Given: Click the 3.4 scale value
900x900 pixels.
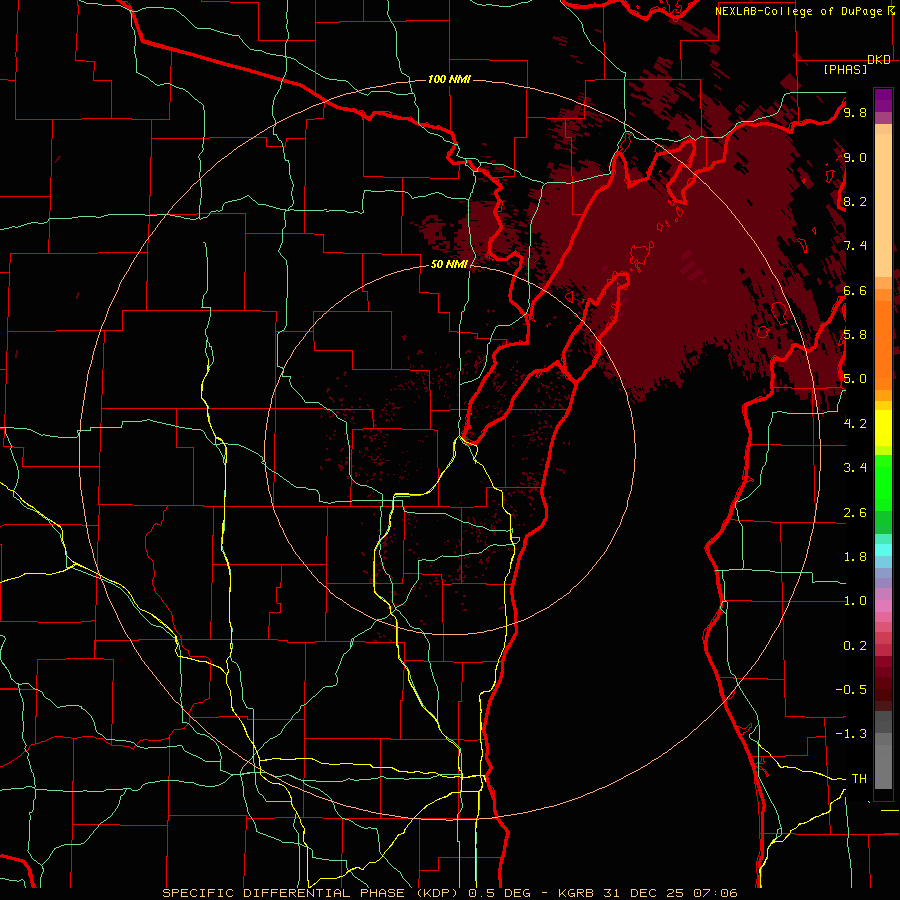Looking at the screenshot, I should point(855,468).
